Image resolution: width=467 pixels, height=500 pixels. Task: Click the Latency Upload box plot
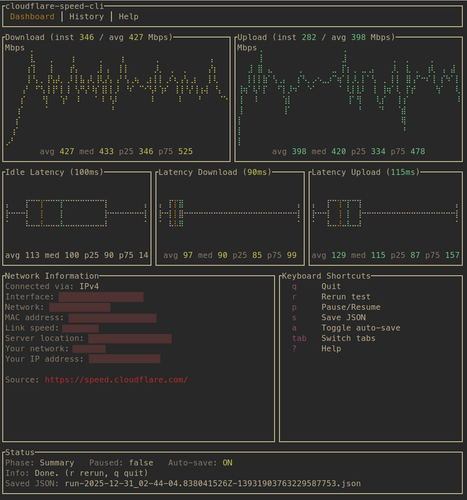pyautogui.click(x=385, y=213)
